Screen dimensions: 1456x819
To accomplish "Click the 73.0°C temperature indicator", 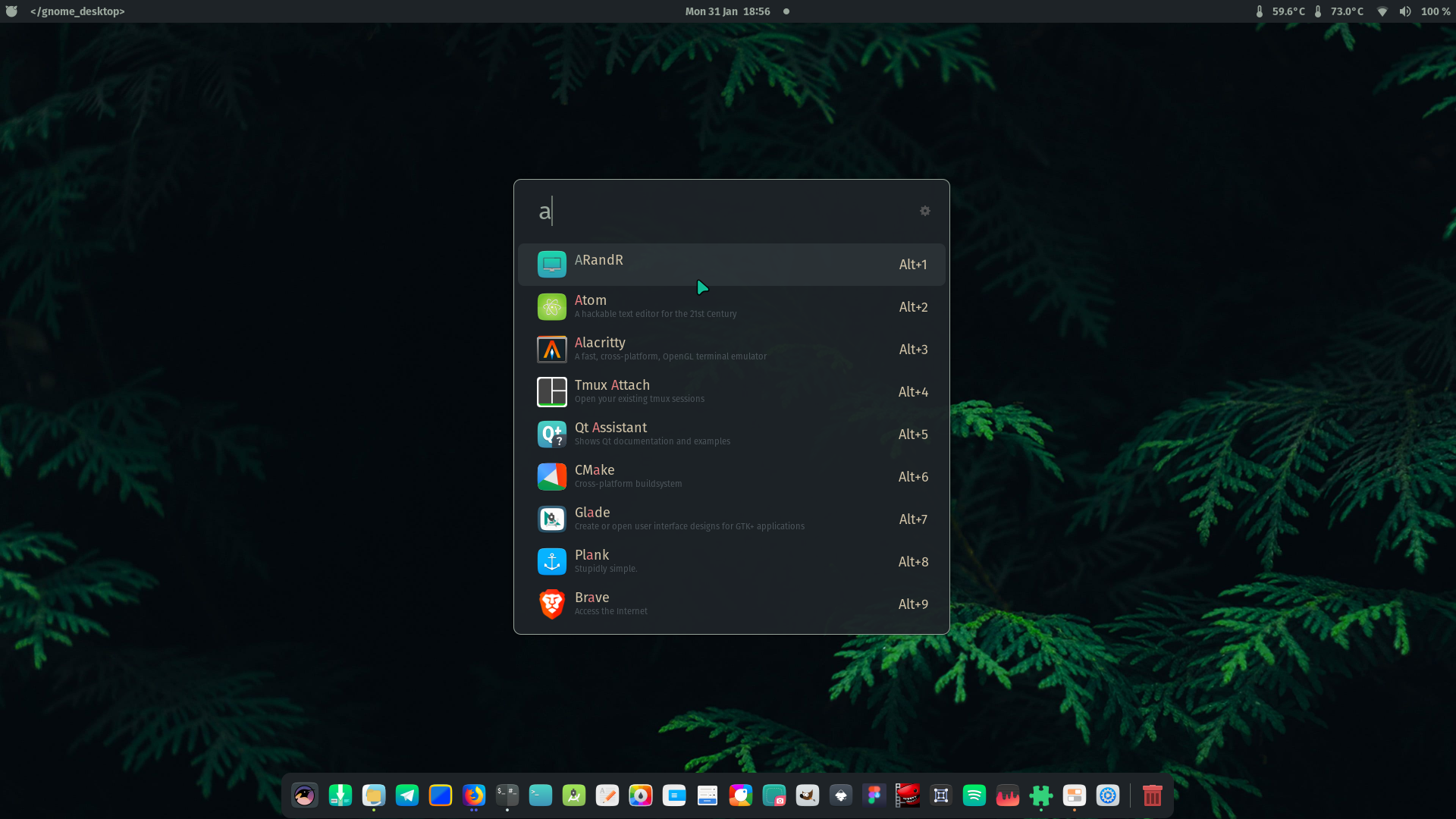I will click(1338, 11).
